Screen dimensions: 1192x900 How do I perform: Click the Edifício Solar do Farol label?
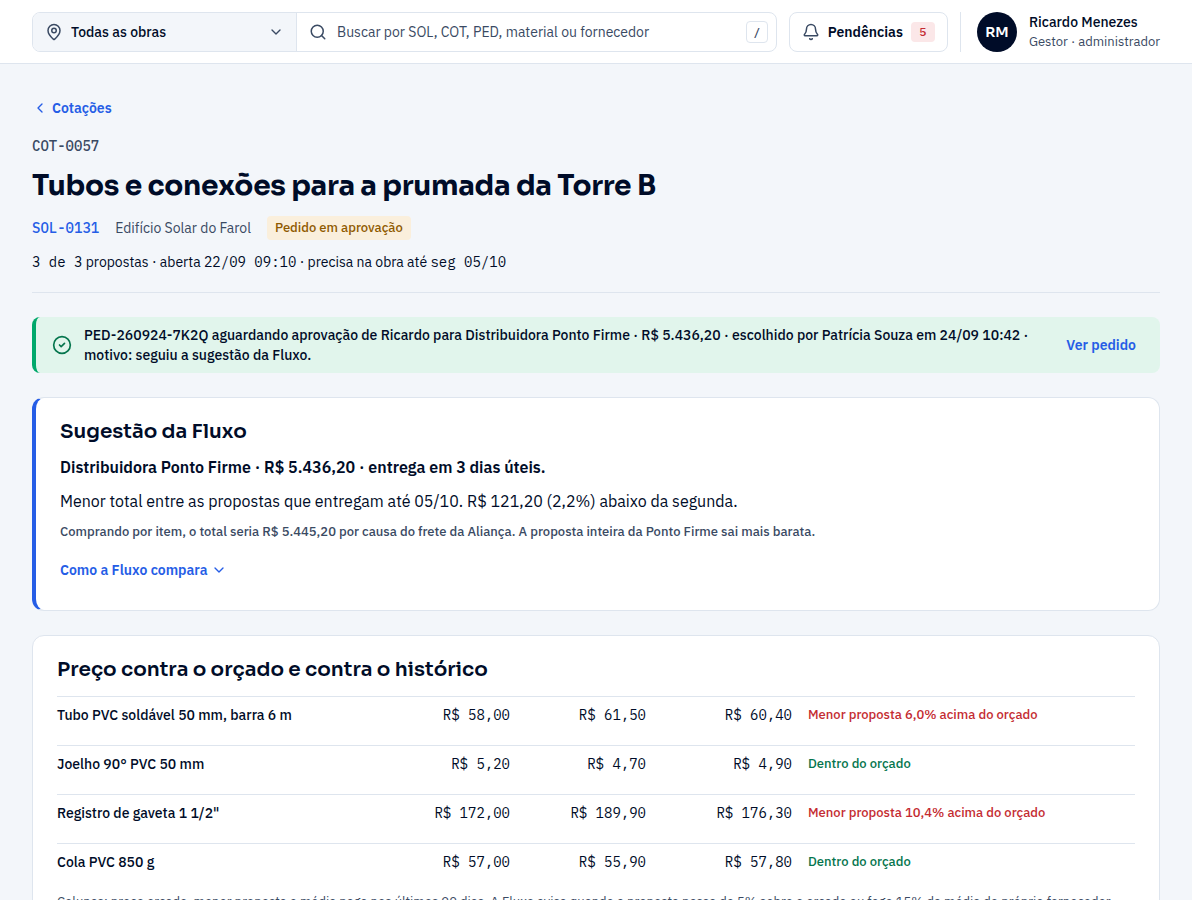click(x=183, y=228)
